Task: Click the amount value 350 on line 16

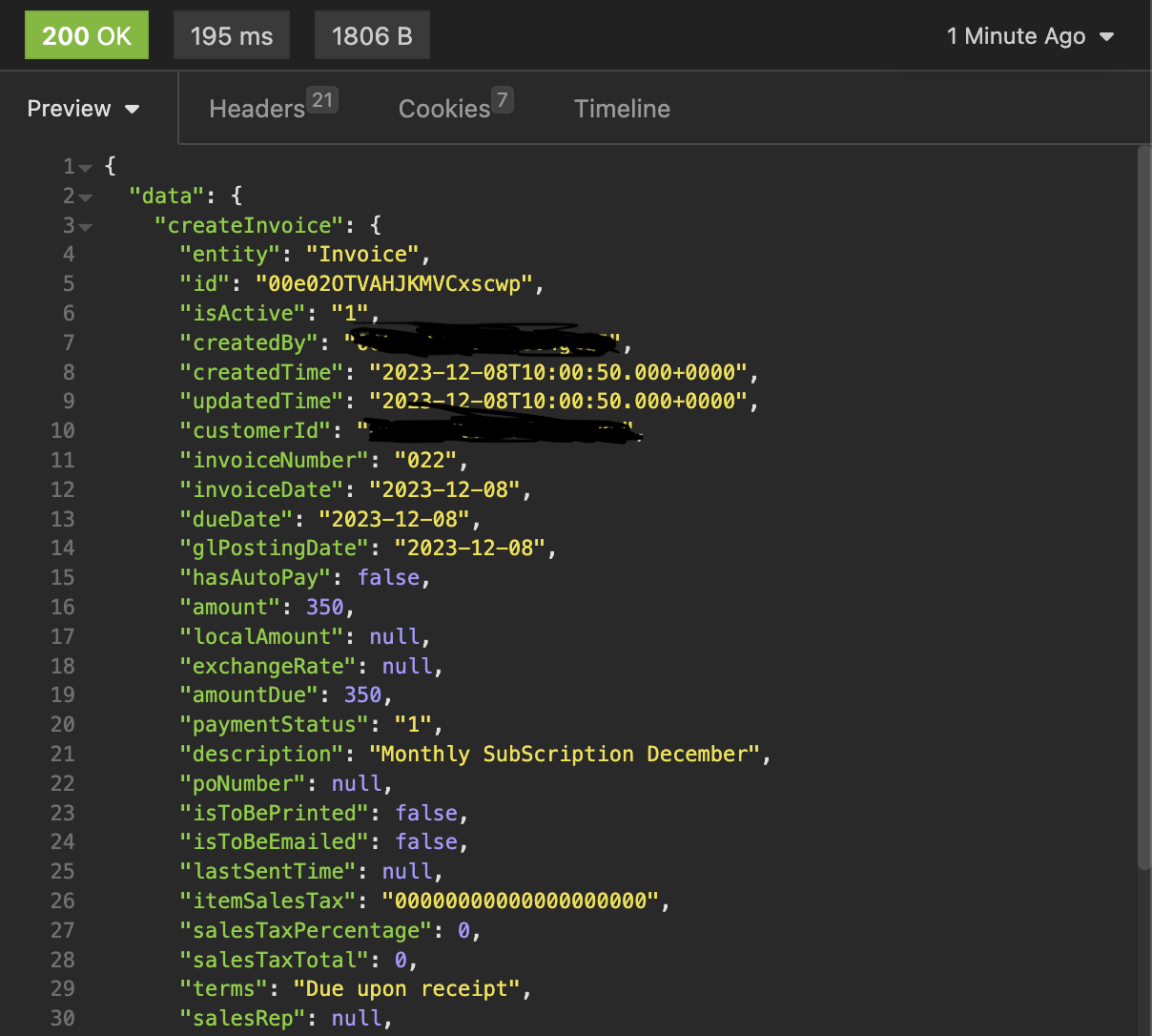Action: coord(325,607)
